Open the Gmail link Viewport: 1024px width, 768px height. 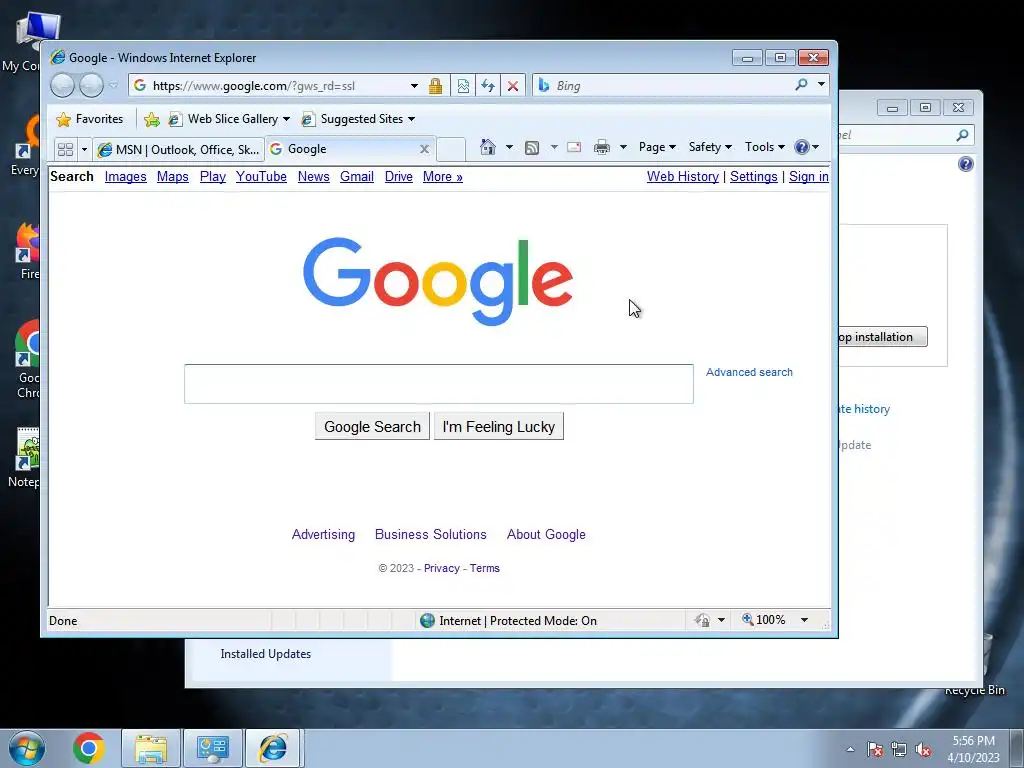click(357, 176)
